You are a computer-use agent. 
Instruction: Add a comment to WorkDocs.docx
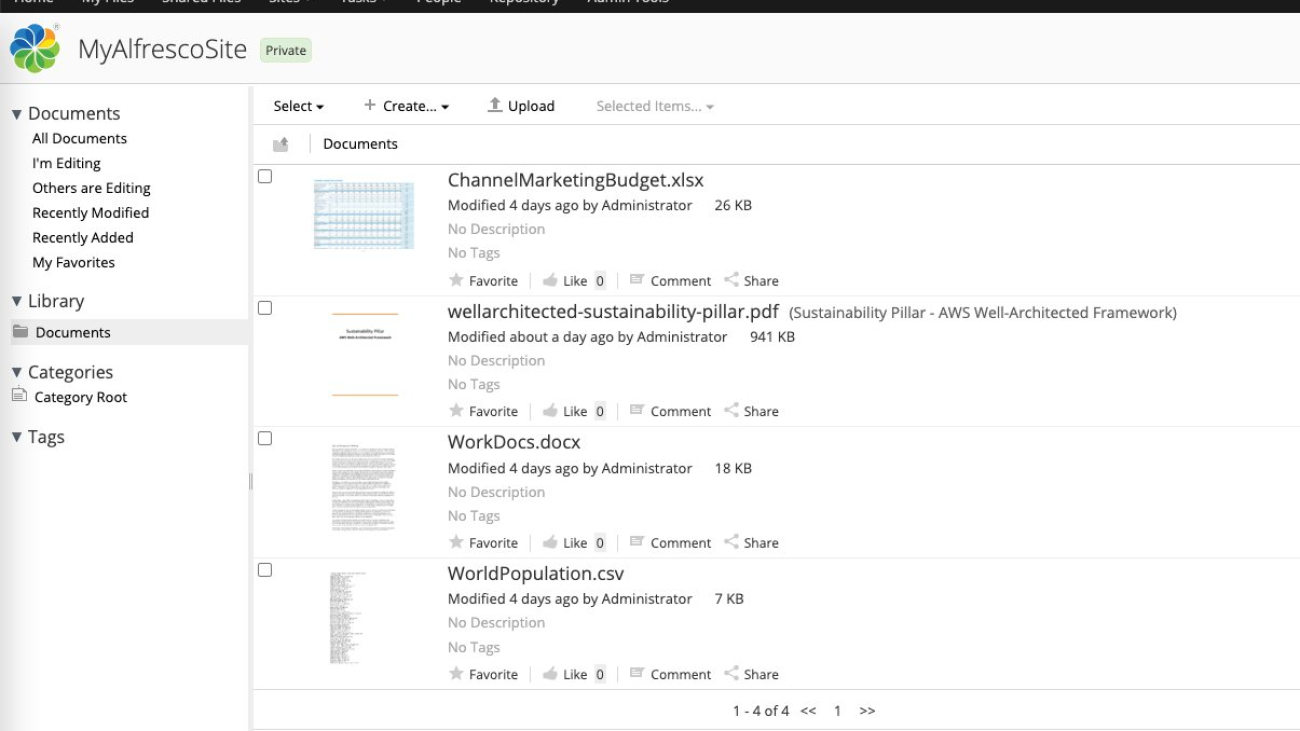pyautogui.click(x=670, y=543)
